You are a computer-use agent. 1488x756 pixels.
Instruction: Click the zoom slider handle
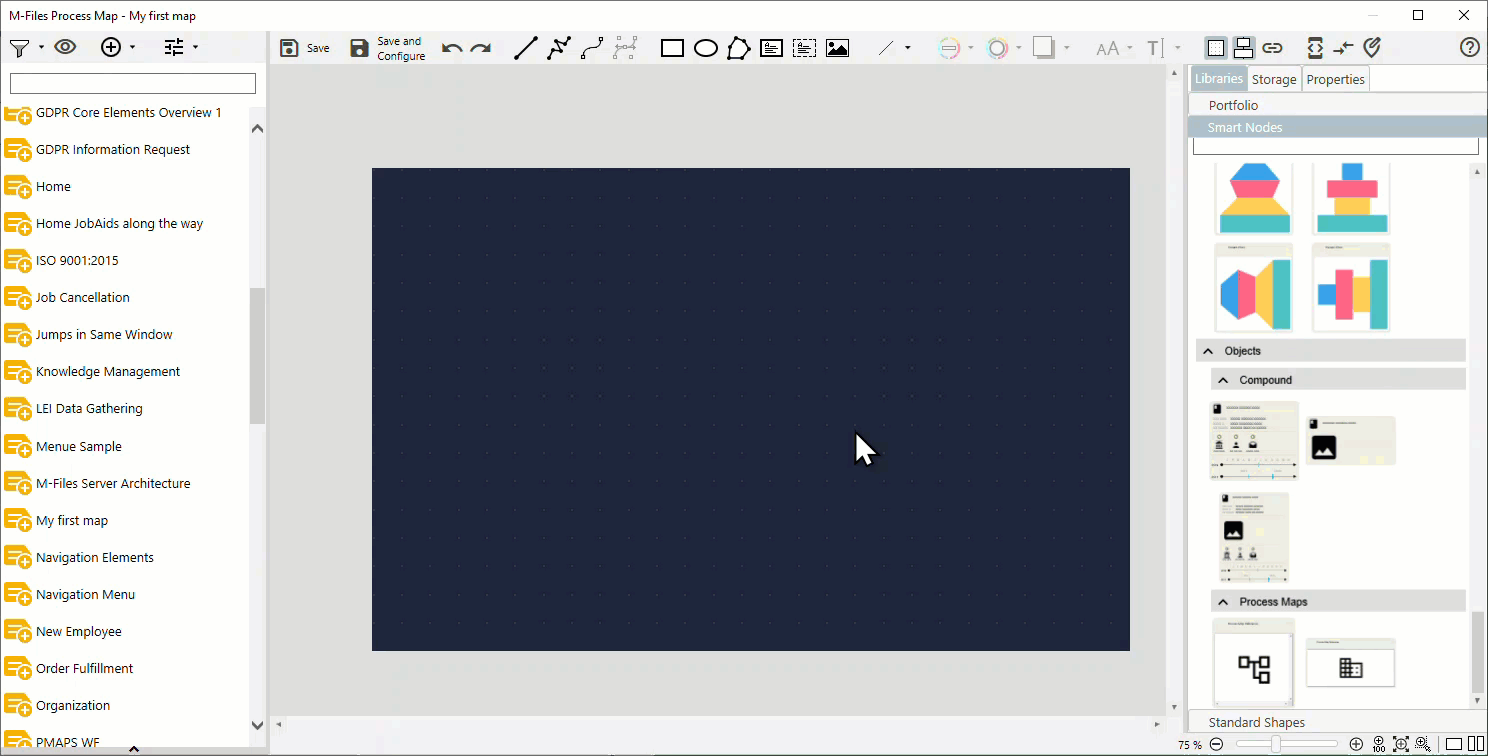coord(1276,744)
